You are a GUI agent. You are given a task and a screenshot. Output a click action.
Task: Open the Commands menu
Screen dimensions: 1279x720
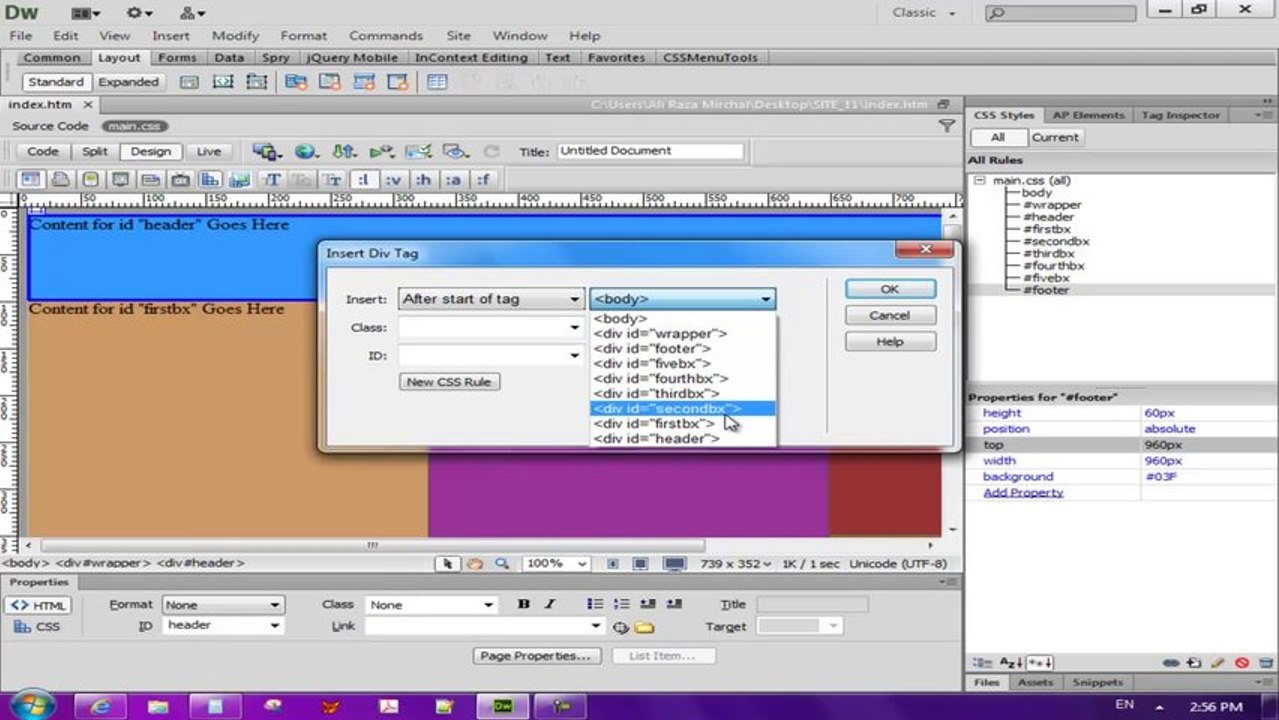tap(386, 35)
